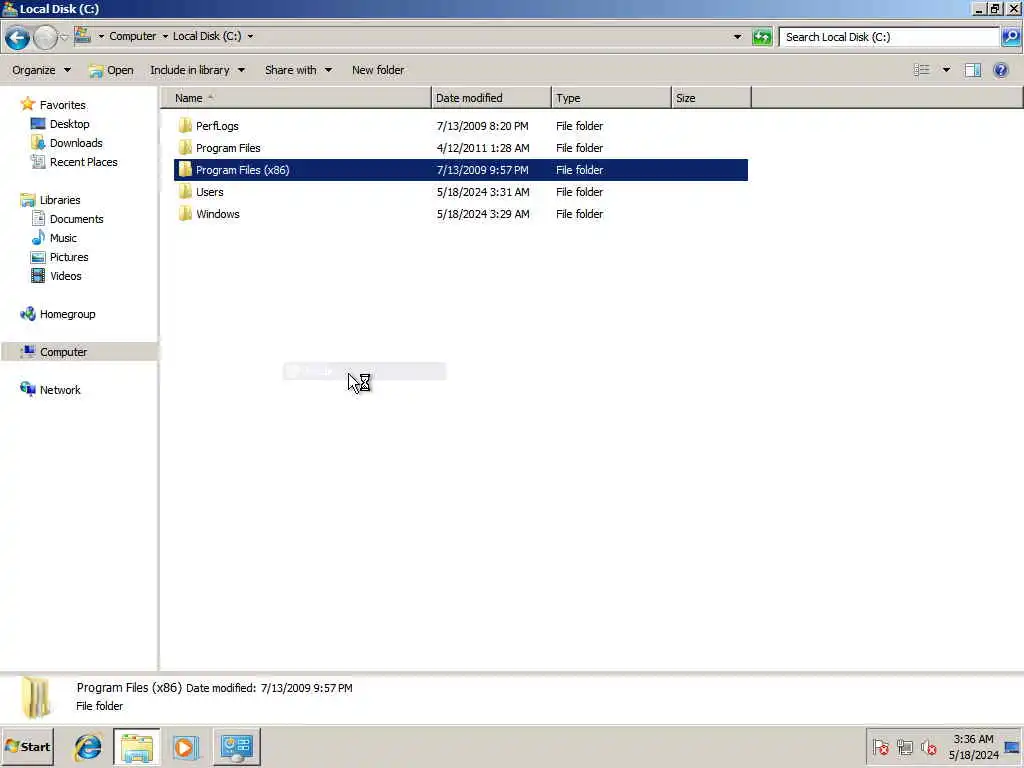
Task: Open the Music library
Action: pyautogui.click(x=63, y=238)
